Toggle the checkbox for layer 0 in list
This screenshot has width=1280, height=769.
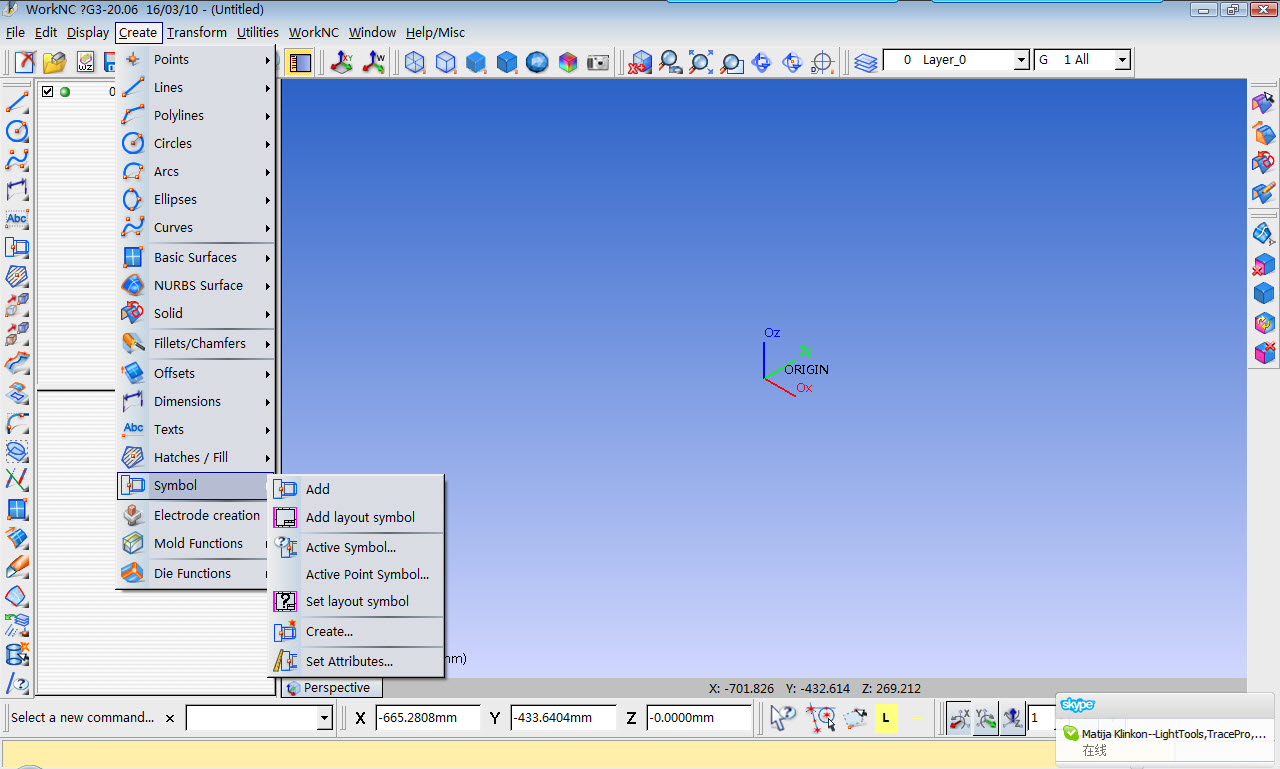click(x=47, y=92)
